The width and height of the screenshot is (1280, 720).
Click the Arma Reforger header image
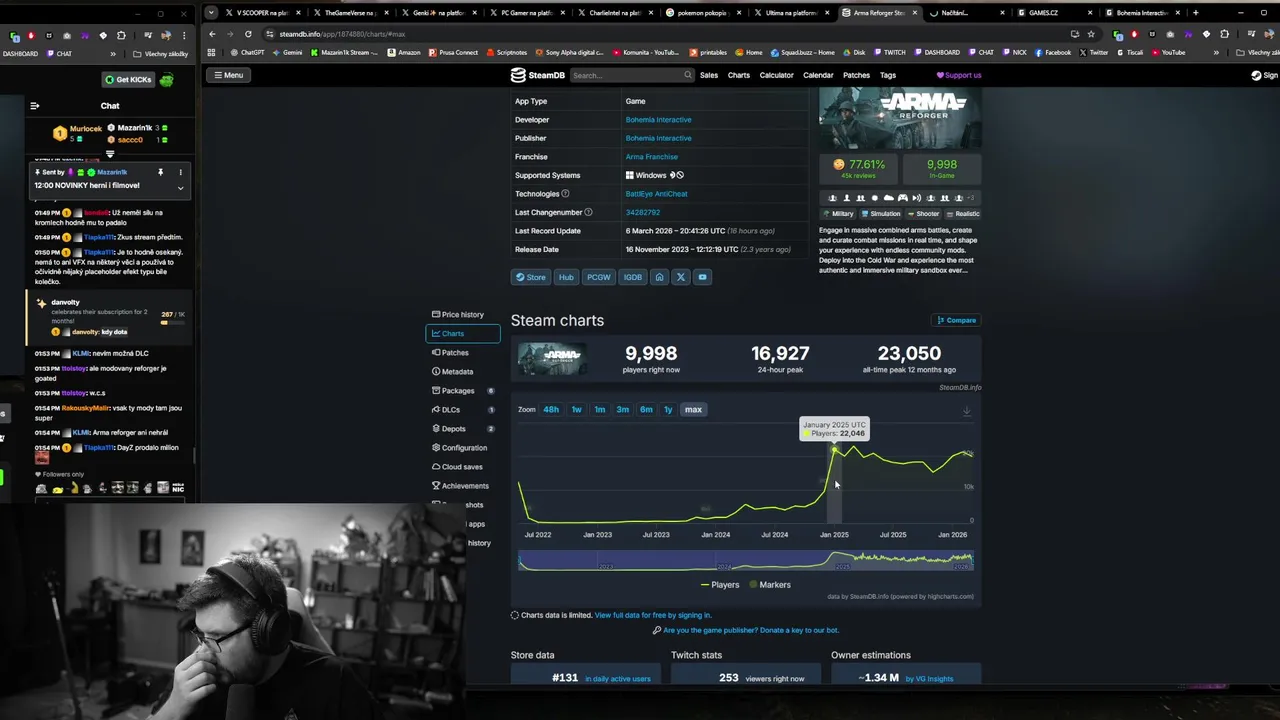[900, 119]
